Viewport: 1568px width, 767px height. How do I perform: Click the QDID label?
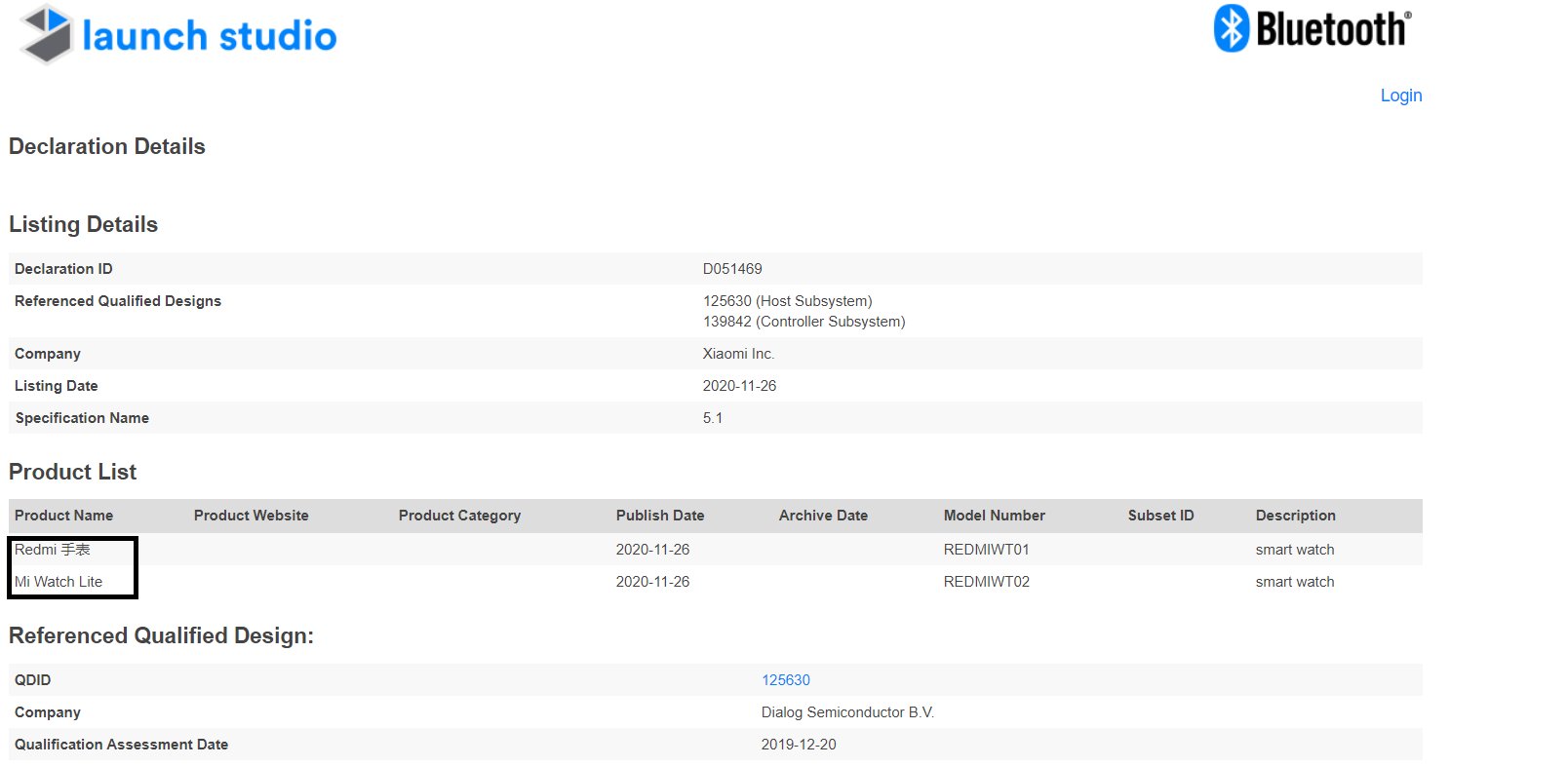(x=33, y=680)
